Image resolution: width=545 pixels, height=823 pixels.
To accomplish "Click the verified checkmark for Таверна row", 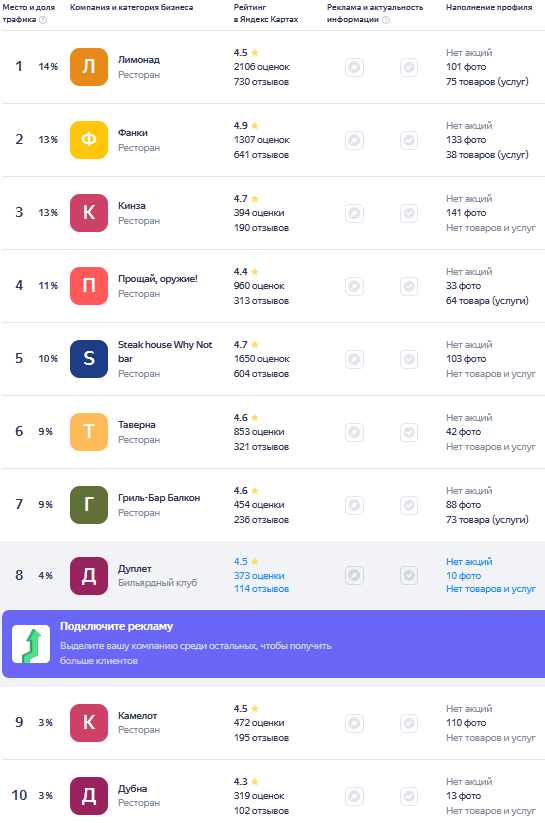I will click(x=409, y=432).
